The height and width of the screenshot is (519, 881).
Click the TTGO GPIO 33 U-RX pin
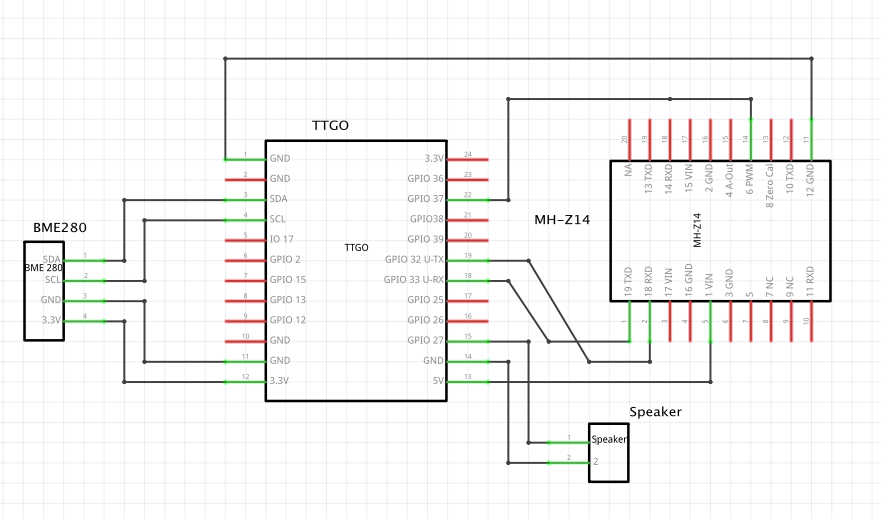tap(468, 280)
